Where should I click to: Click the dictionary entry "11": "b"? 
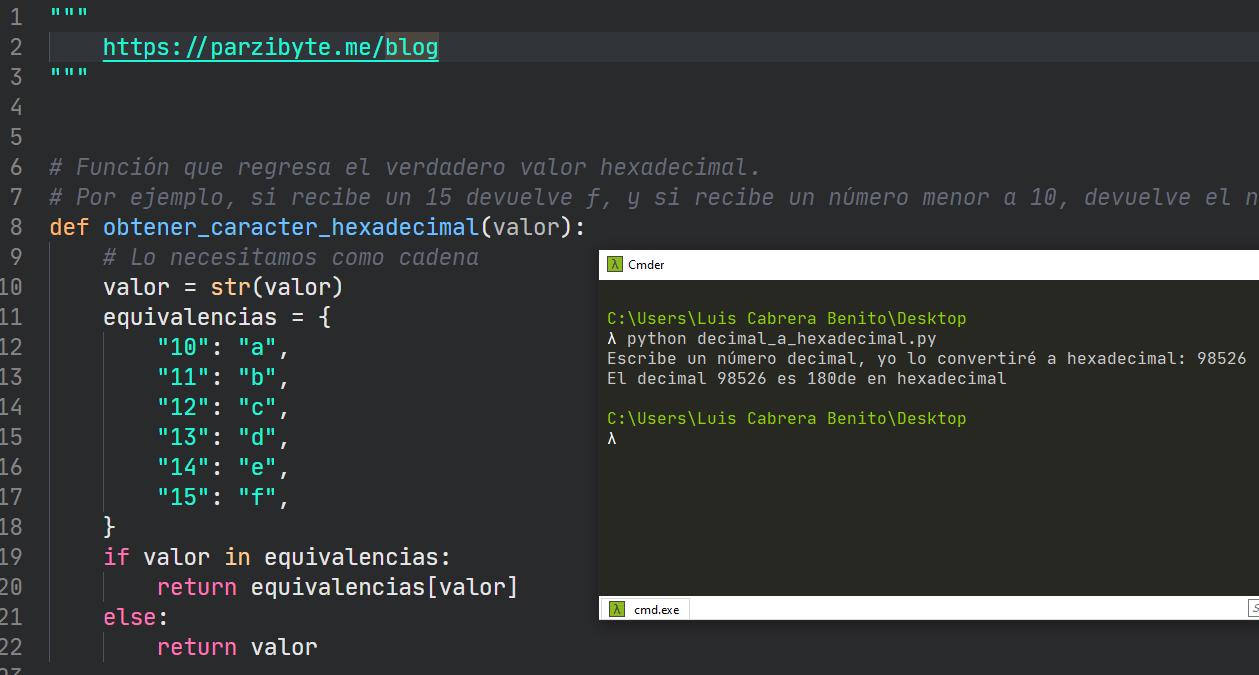coord(223,377)
